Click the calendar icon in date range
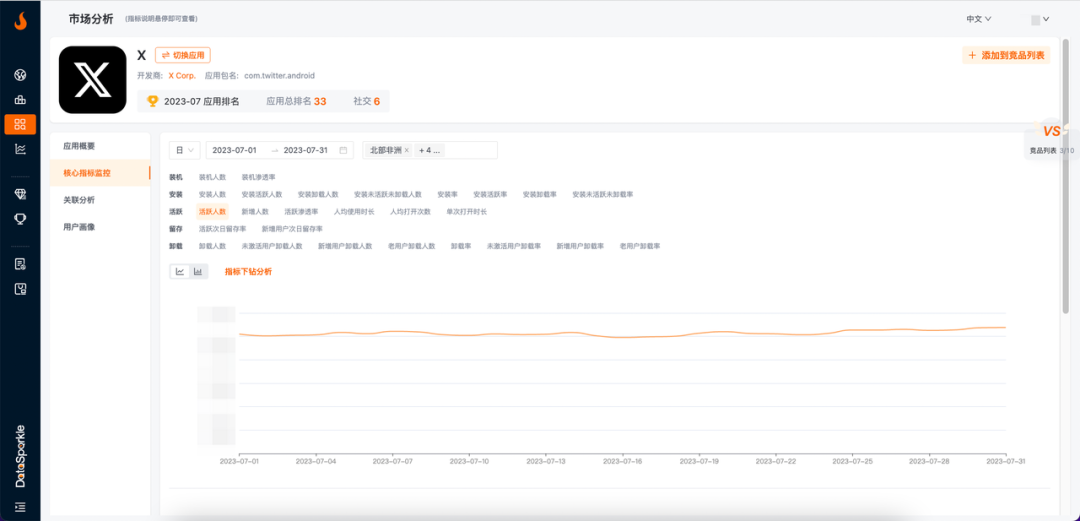Image resolution: width=1080 pixels, height=521 pixels. click(344, 150)
